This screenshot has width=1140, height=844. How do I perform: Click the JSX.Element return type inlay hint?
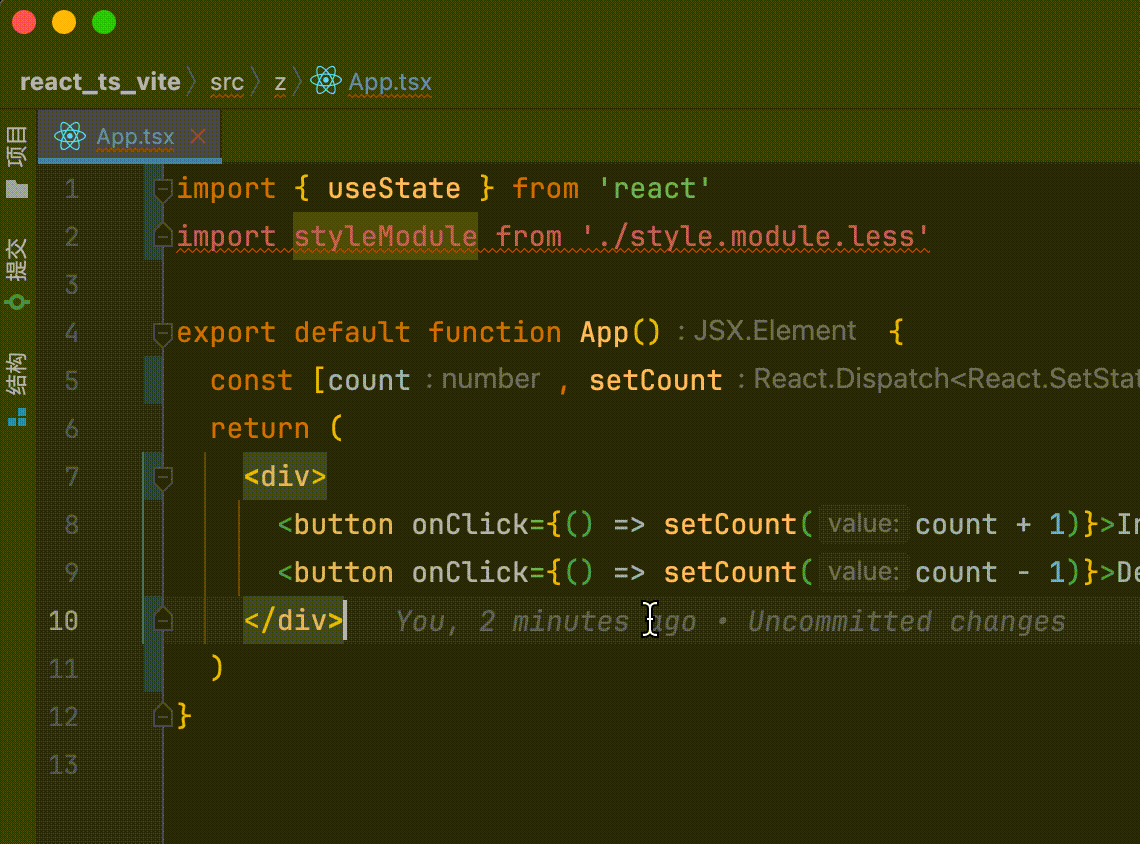(x=774, y=331)
